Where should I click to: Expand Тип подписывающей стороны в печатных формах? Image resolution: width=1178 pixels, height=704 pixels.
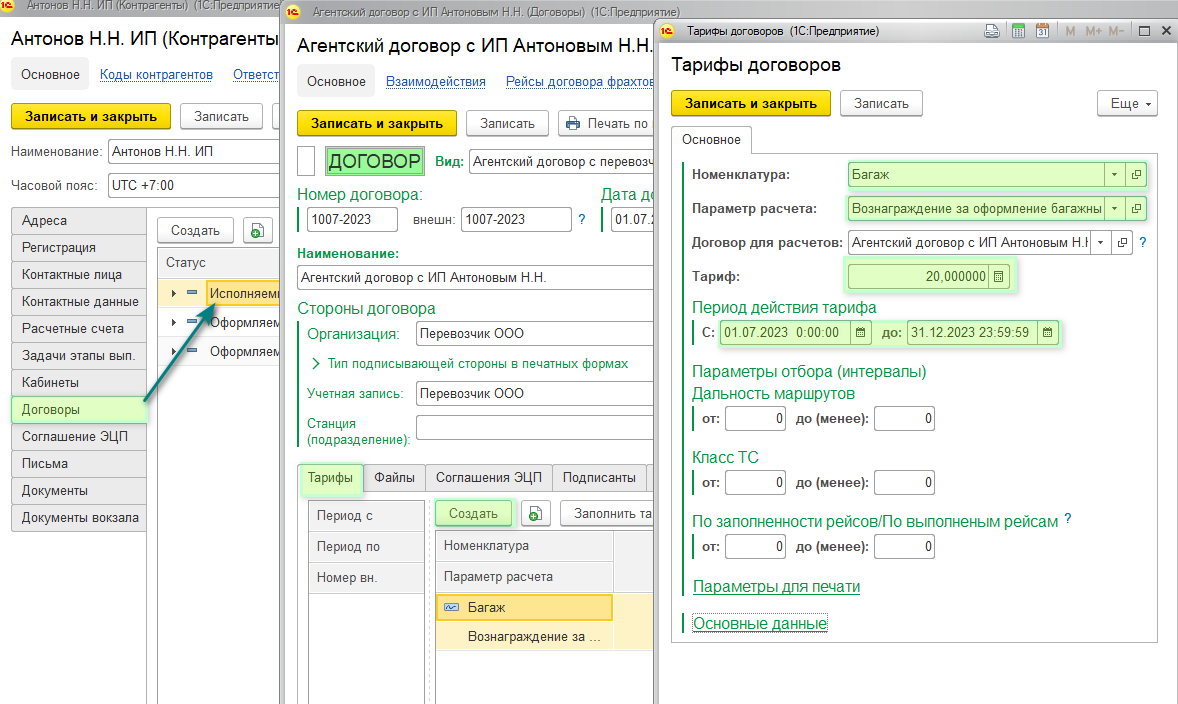(x=316, y=364)
